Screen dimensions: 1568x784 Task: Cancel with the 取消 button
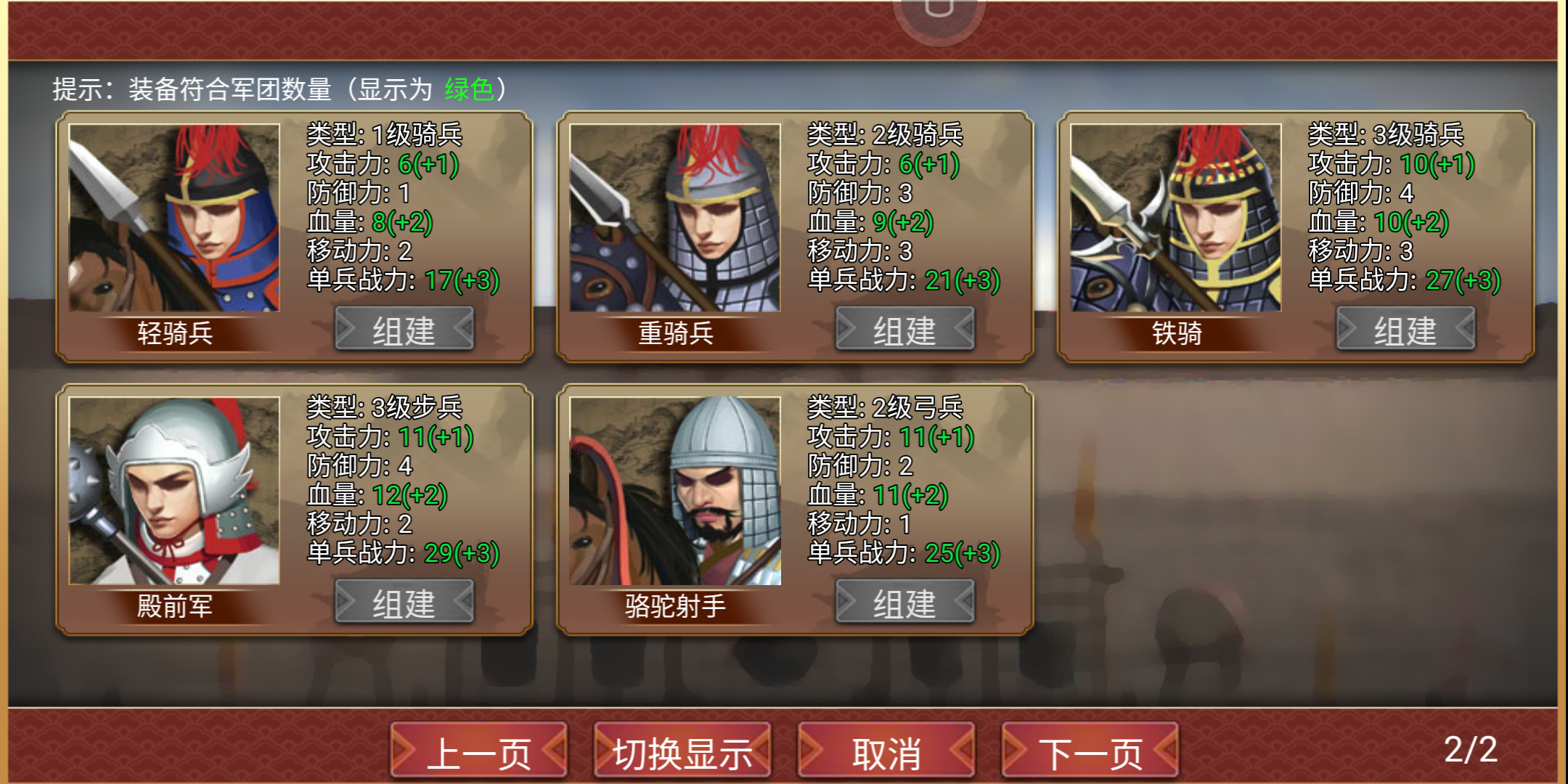tap(886, 751)
